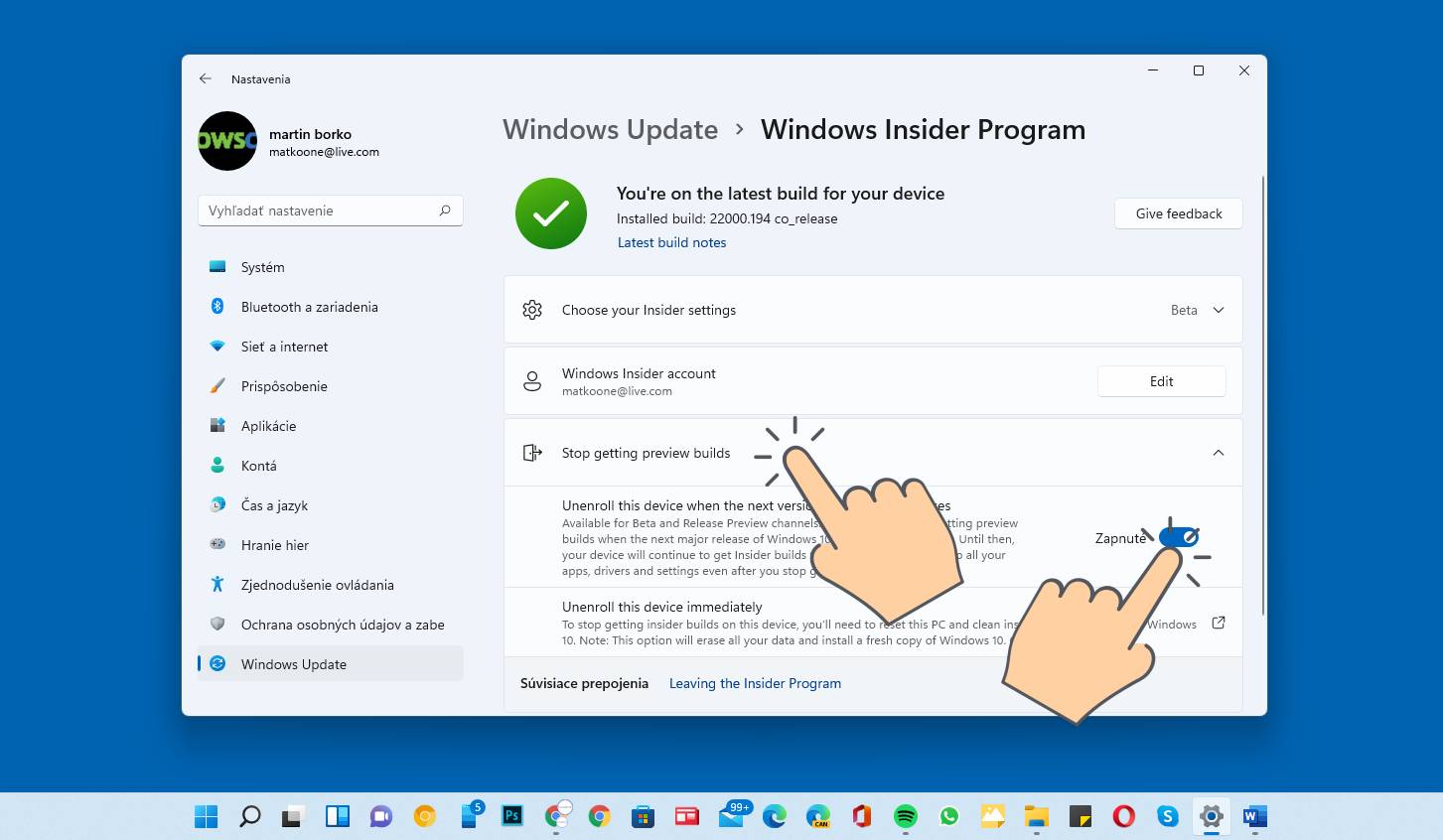The width and height of the screenshot is (1443, 840).
Task: Open the Windows Start menu
Action: pos(207,816)
